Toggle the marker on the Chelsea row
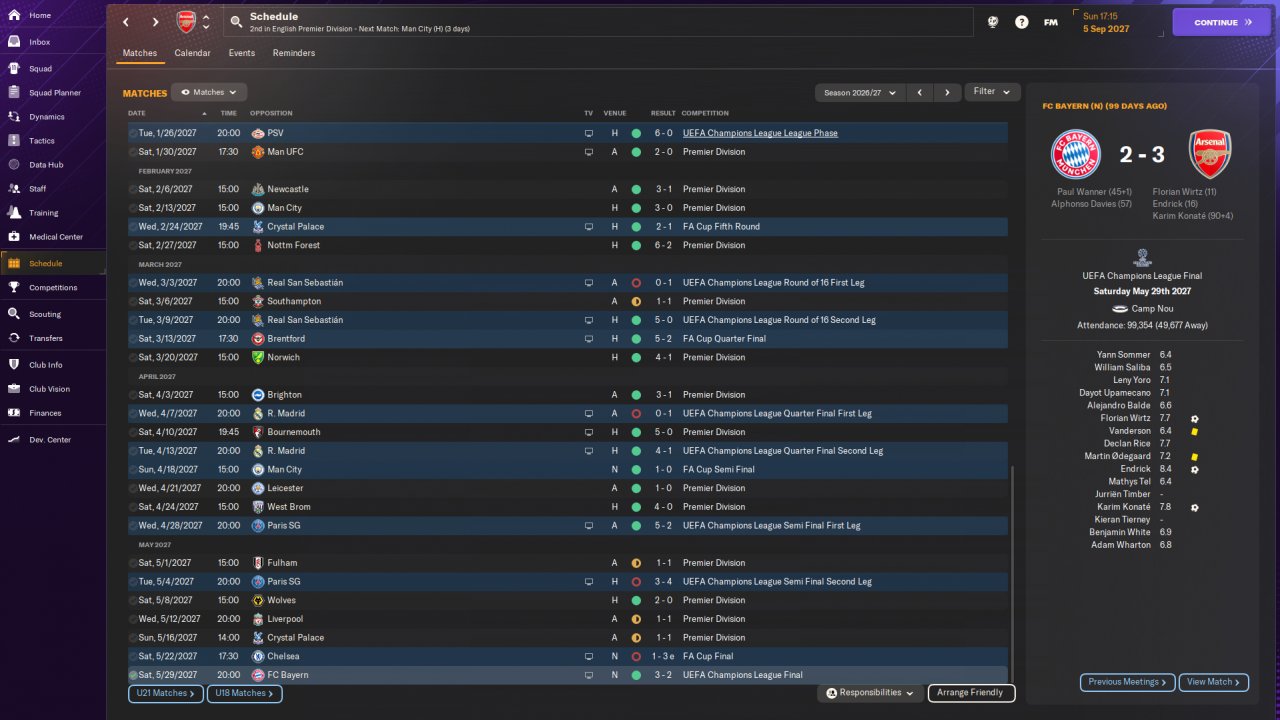The width and height of the screenshot is (1280, 720). (134, 657)
